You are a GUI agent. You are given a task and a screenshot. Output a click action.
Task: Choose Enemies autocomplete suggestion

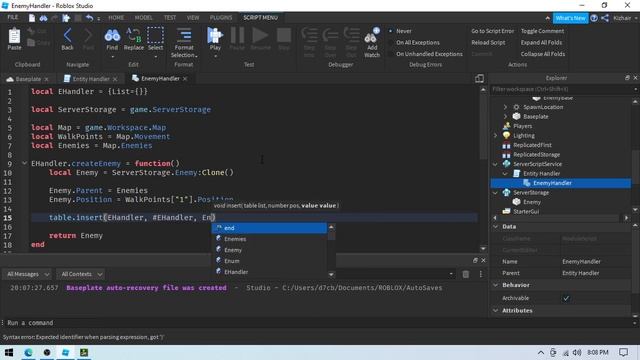coord(269,239)
